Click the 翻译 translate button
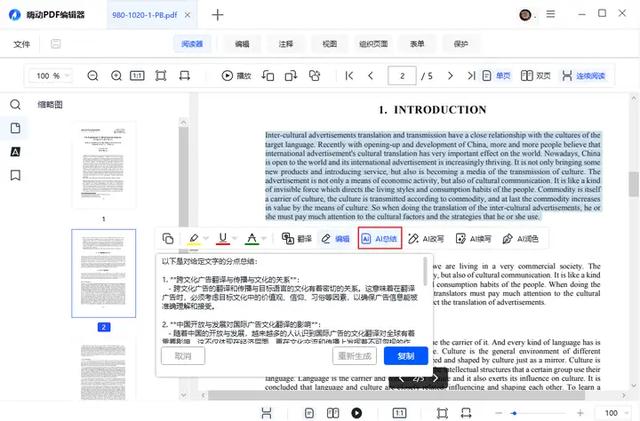Image resolution: width=640 pixels, height=421 pixels. pyautogui.click(x=297, y=238)
